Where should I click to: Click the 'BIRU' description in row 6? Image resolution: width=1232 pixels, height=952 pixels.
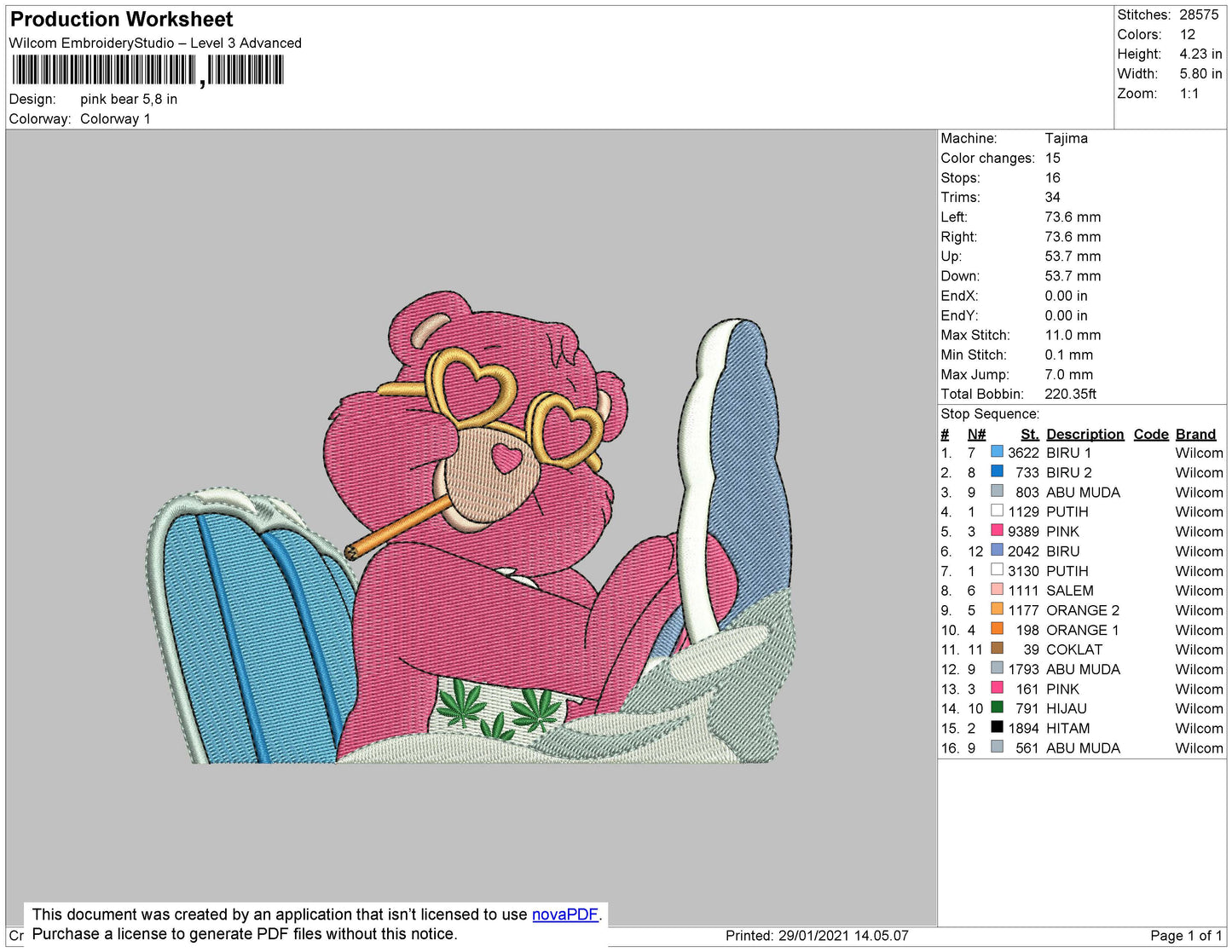pos(1063,551)
